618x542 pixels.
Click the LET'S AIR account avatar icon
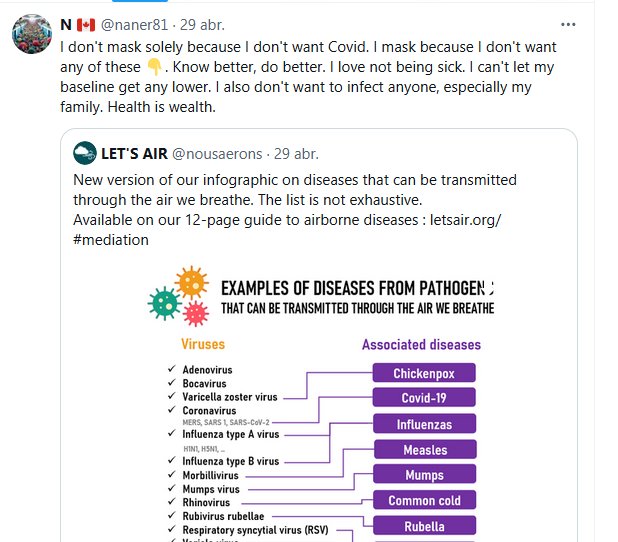[85, 154]
